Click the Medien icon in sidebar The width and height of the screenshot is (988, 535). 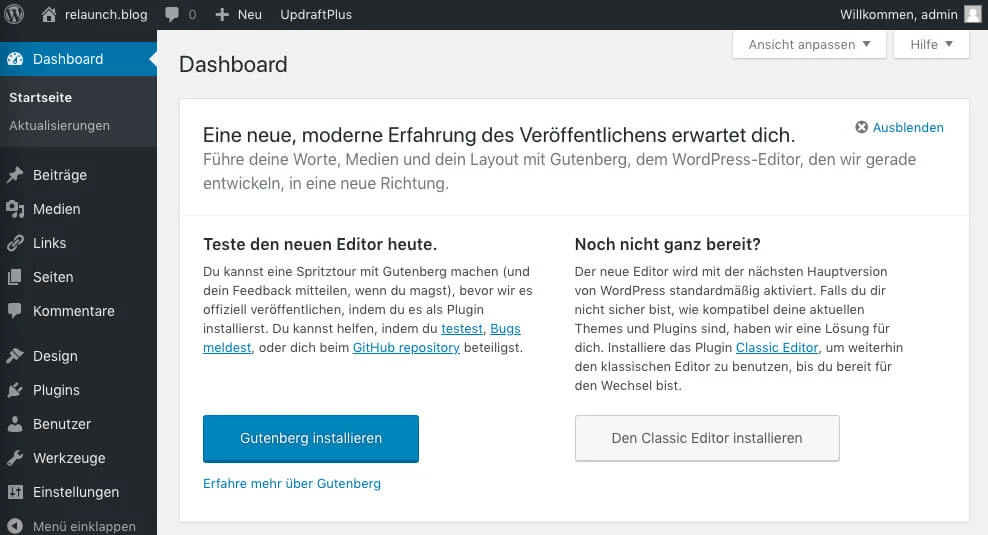tap(15, 209)
